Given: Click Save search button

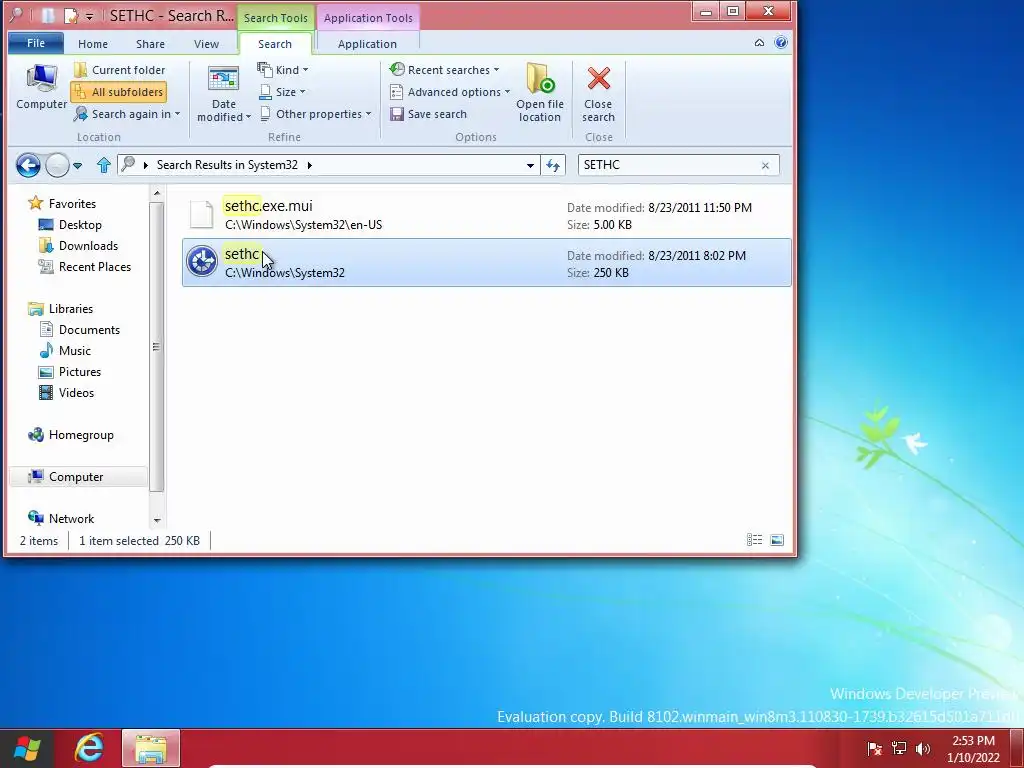Looking at the screenshot, I should coord(428,114).
